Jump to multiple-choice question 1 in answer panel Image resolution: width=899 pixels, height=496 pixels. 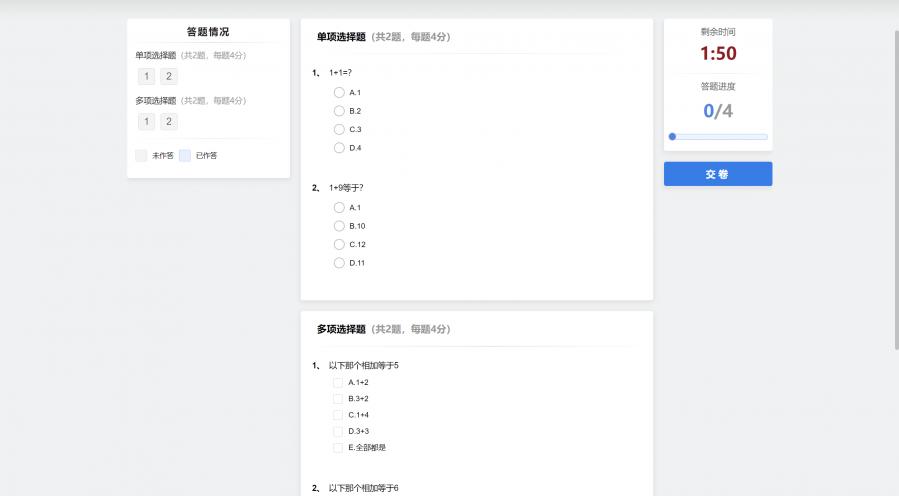pos(146,121)
